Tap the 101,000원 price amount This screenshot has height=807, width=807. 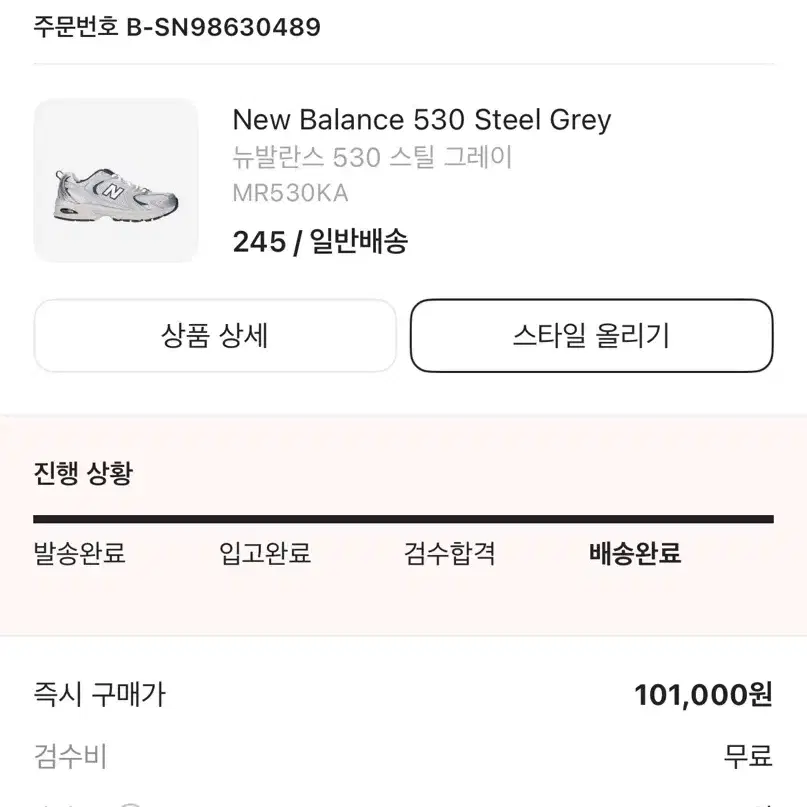[x=704, y=695]
